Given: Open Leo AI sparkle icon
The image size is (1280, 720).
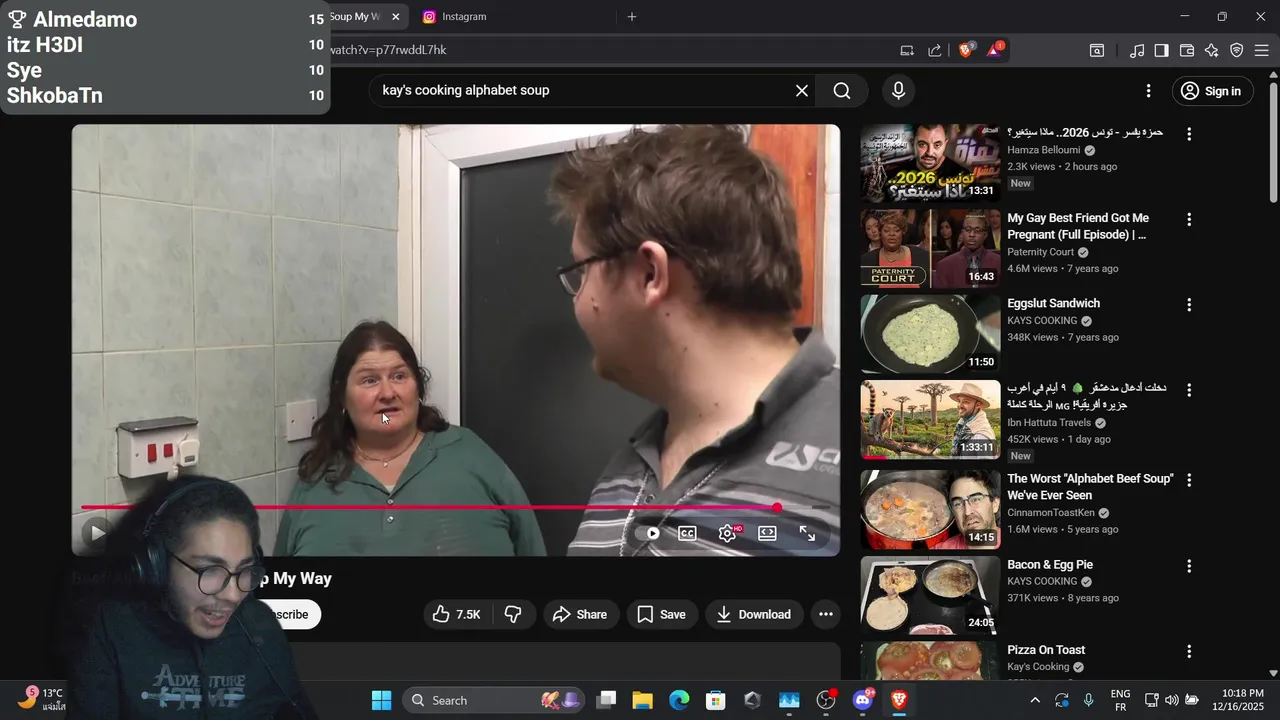Looking at the screenshot, I should click(x=1212, y=50).
